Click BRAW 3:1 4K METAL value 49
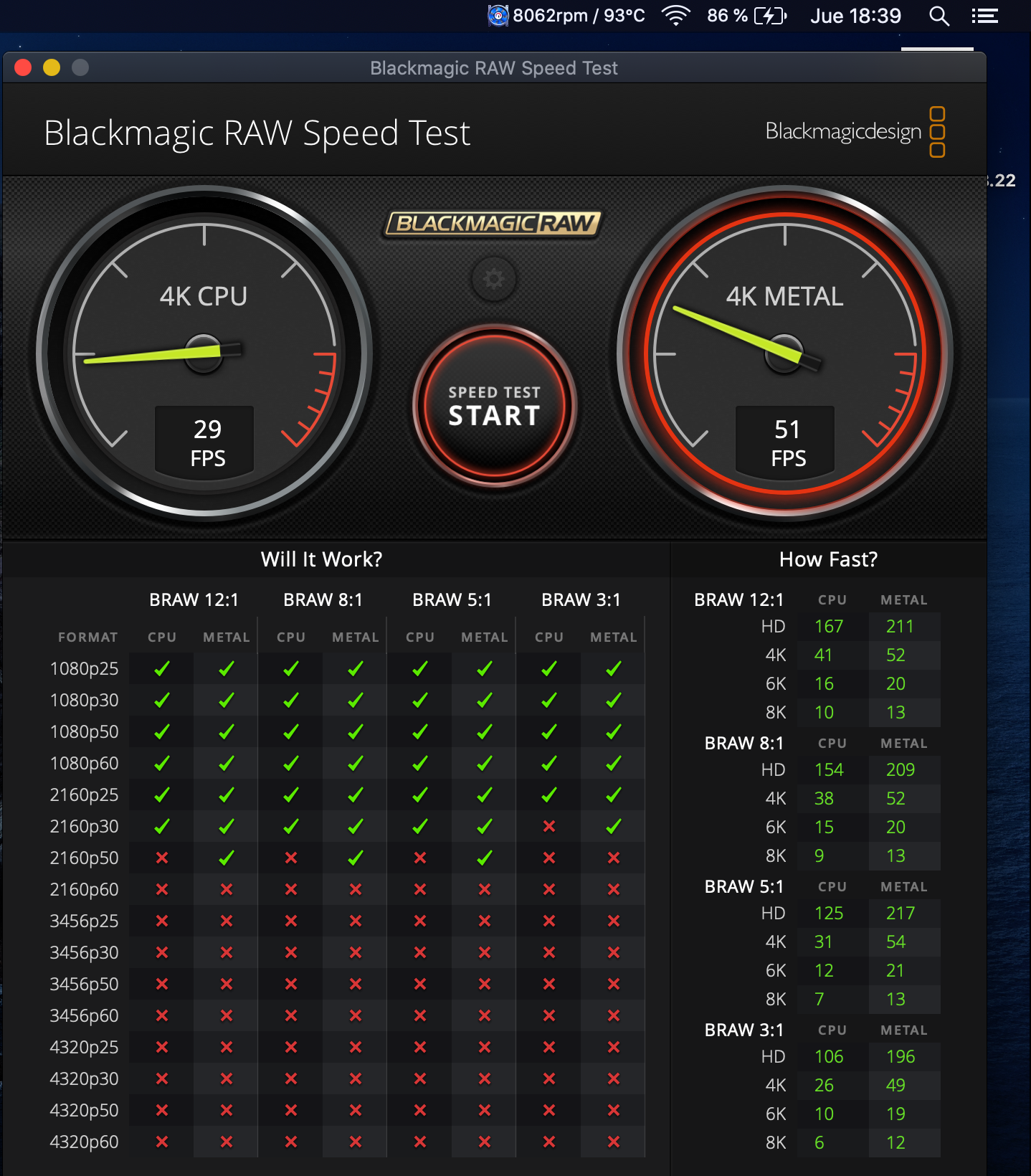This screenshot has height=1176, width=1031. coord(895,1085)
